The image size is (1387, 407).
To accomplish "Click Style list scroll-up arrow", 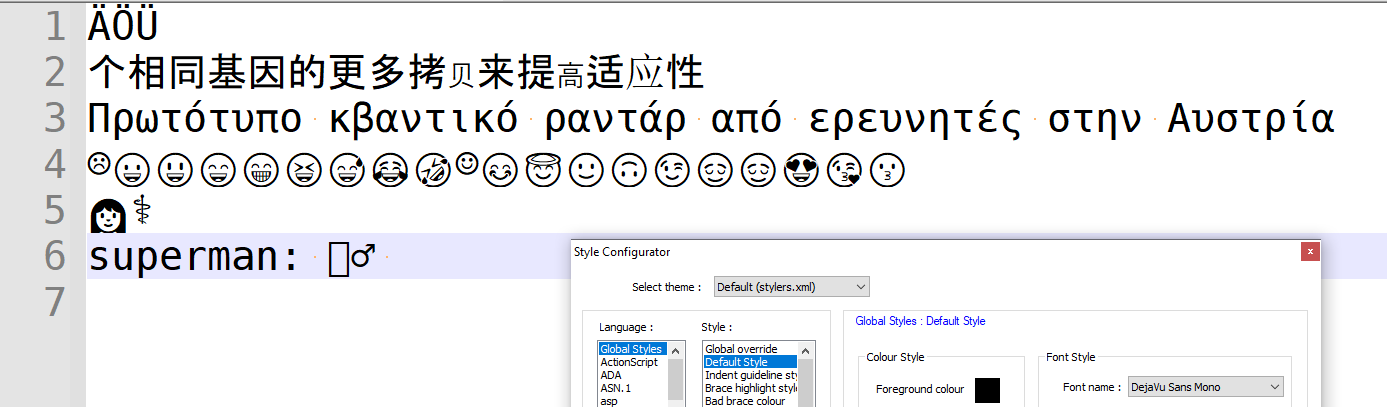I will tap(806, 350).
